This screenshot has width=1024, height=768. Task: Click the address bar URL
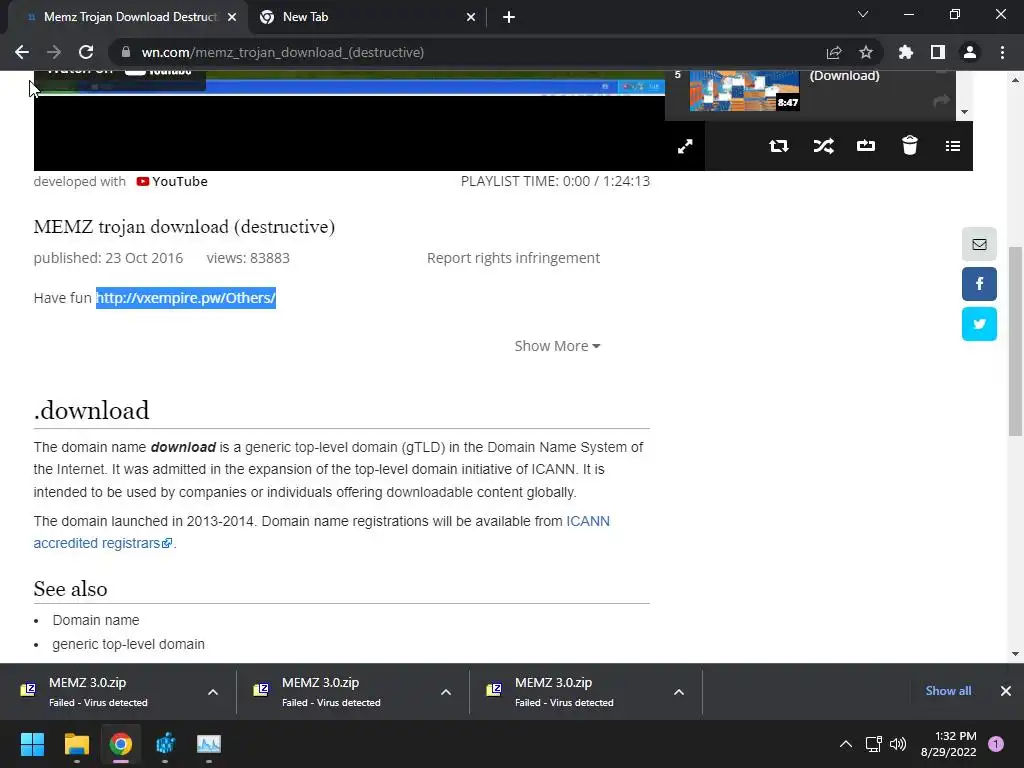(x=283, y=52)
